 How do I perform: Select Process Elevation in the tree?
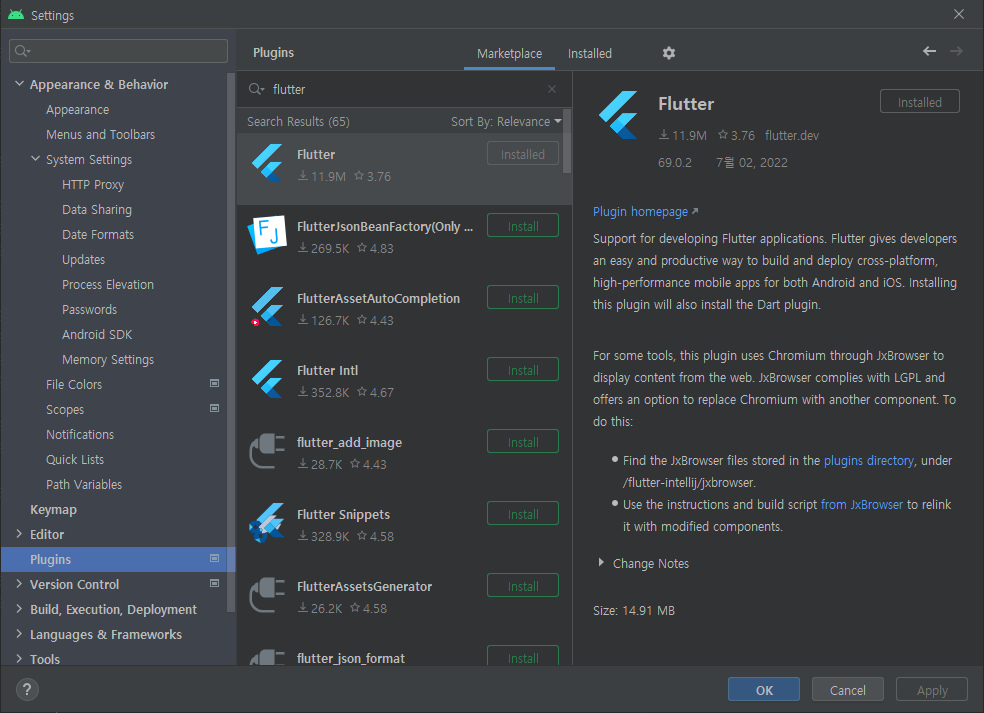point(107,285)
